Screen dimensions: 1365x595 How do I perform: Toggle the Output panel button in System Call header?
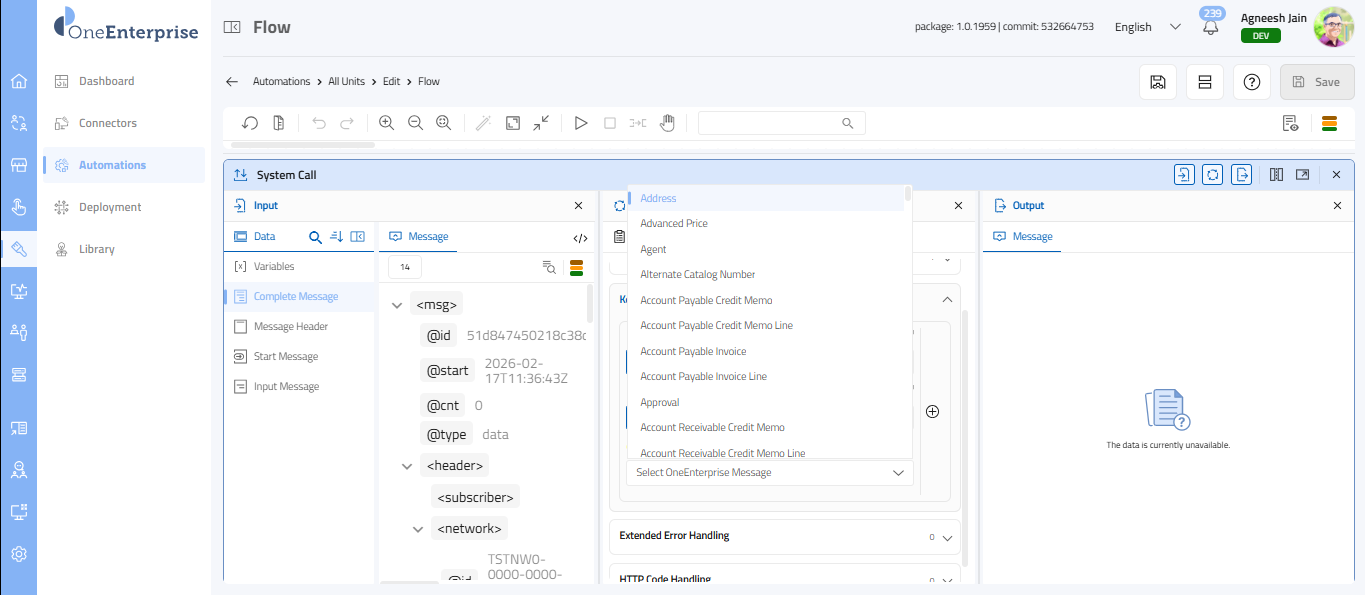coord(1242,175)
